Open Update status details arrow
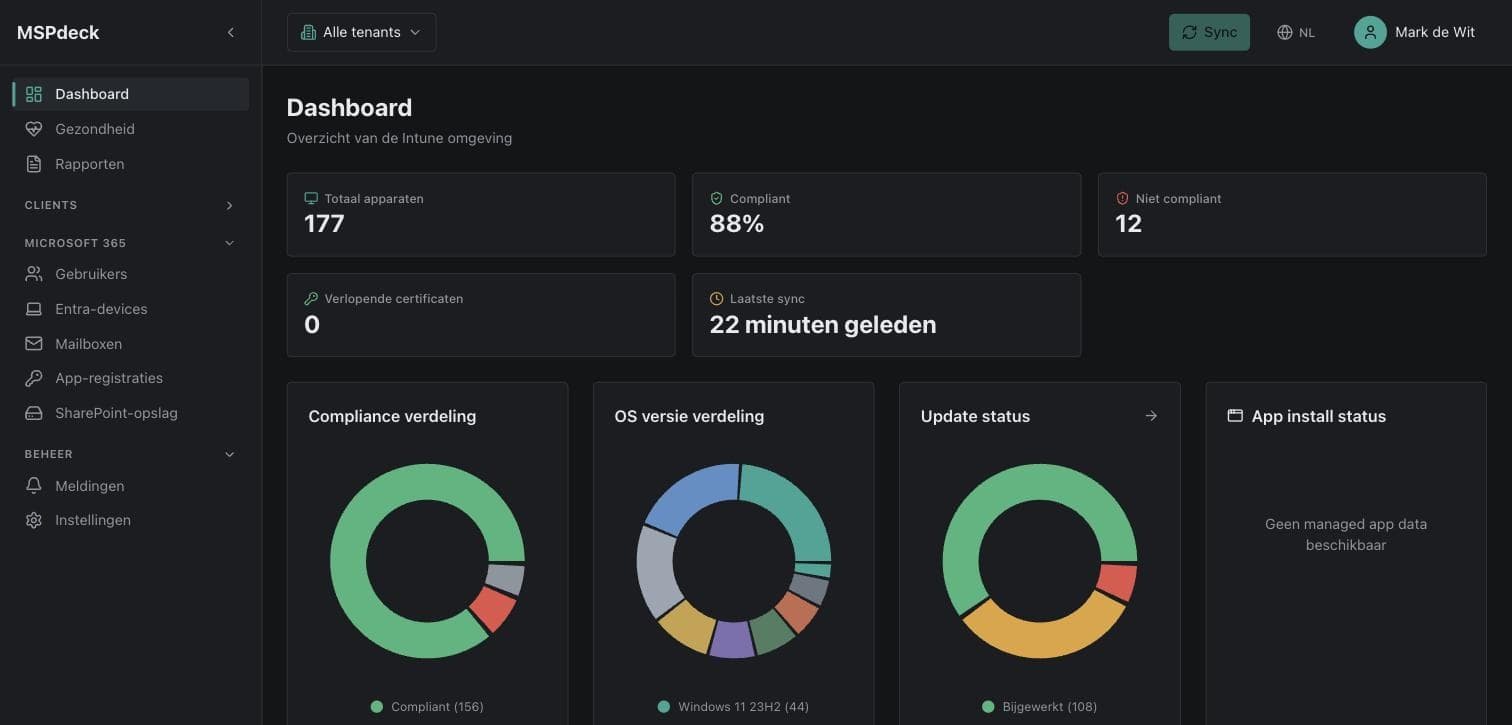Image resolution: width=1512 pixels, height=725 pixels. click(x=1151, y=416)
